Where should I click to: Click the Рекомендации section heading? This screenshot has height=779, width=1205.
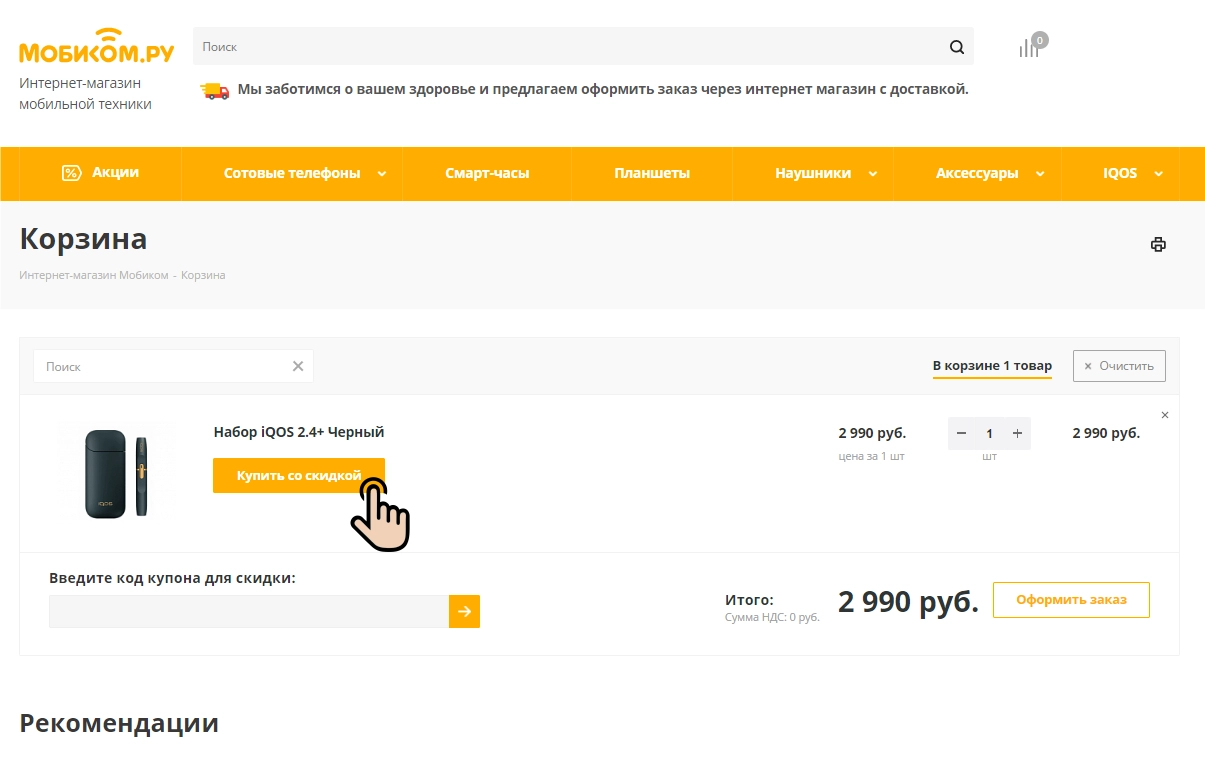[119, 723]
